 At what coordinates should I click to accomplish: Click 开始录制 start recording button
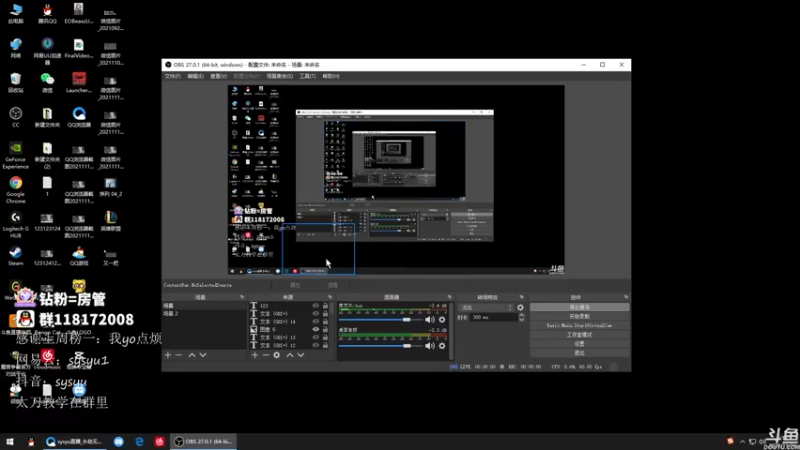pos(579,316)
